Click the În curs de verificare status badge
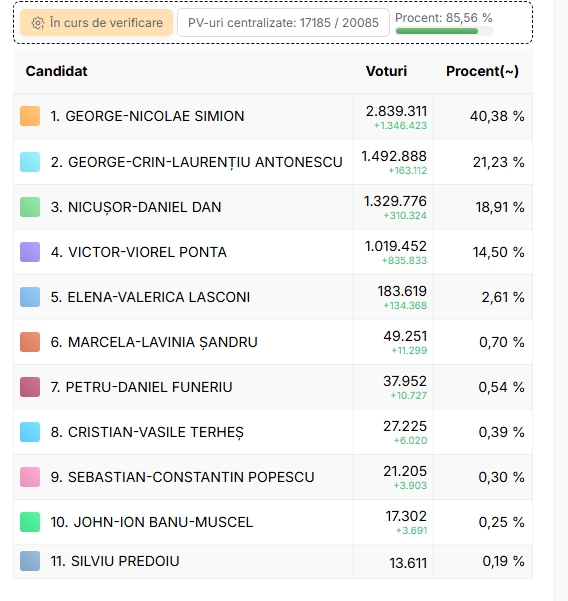This screenshot has height=601, width=568. (x=97, y=23)
